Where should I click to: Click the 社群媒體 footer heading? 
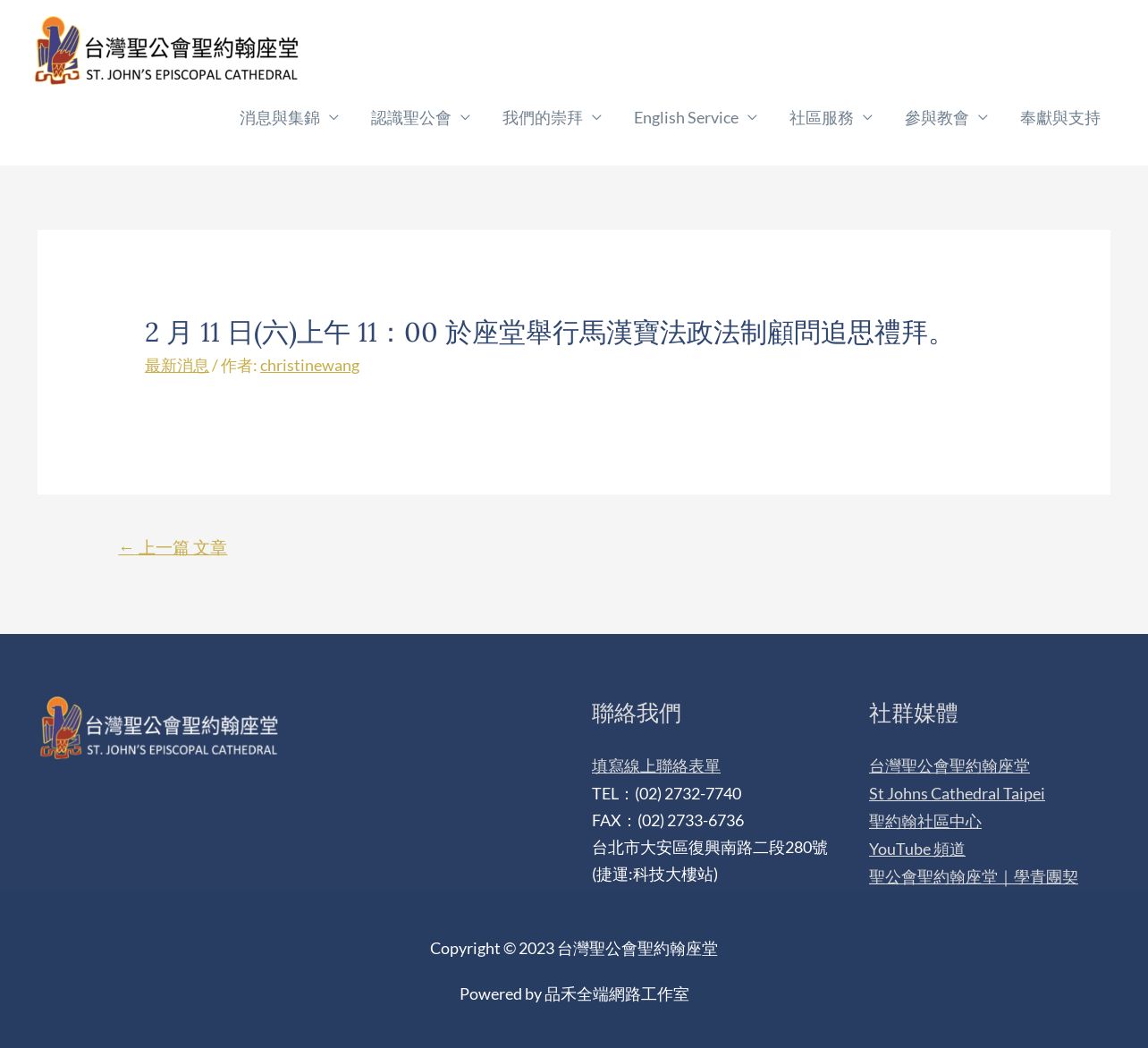[x=914, y=713]
